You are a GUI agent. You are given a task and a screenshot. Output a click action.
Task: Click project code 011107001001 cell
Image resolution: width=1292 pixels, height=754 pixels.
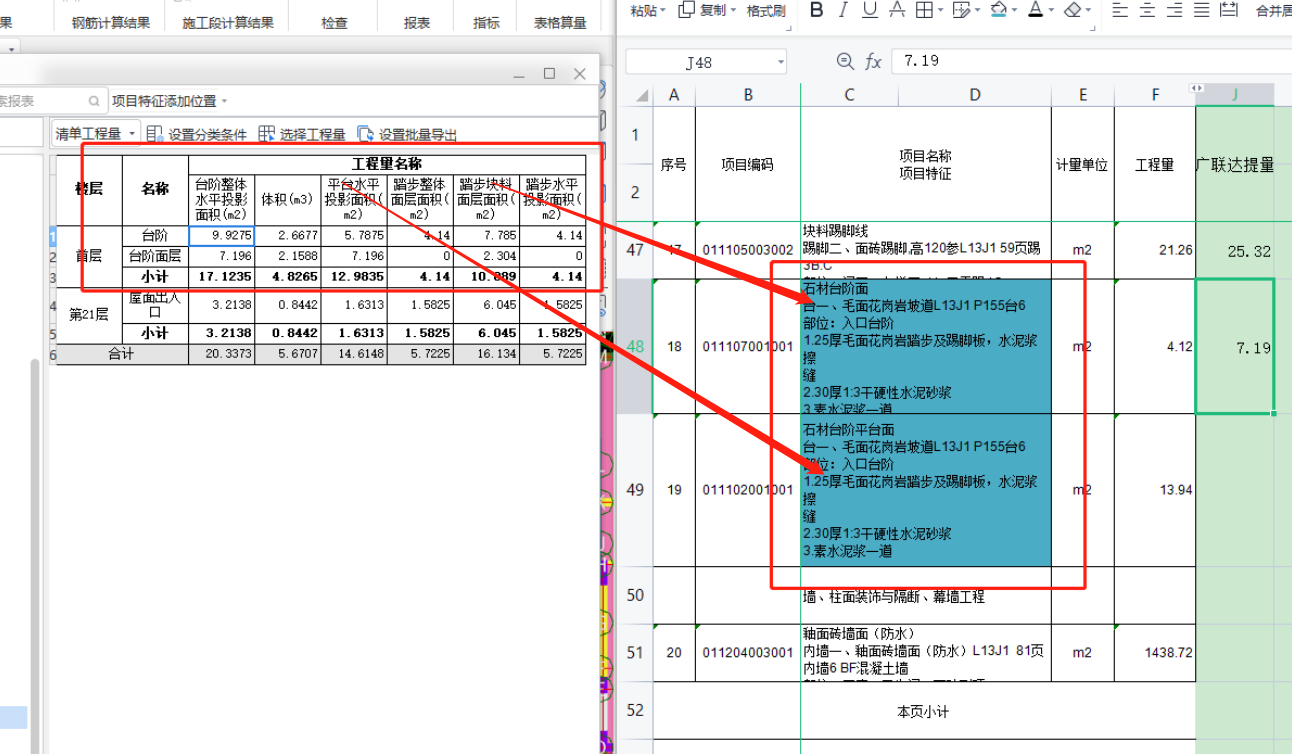click(748, 346)
